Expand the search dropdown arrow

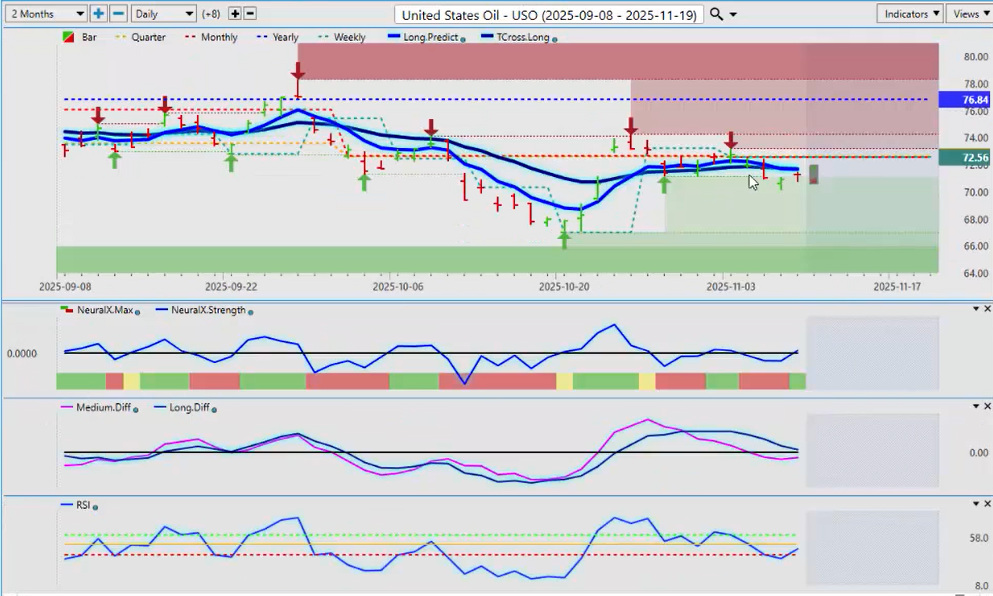click(x=734, y=15)
